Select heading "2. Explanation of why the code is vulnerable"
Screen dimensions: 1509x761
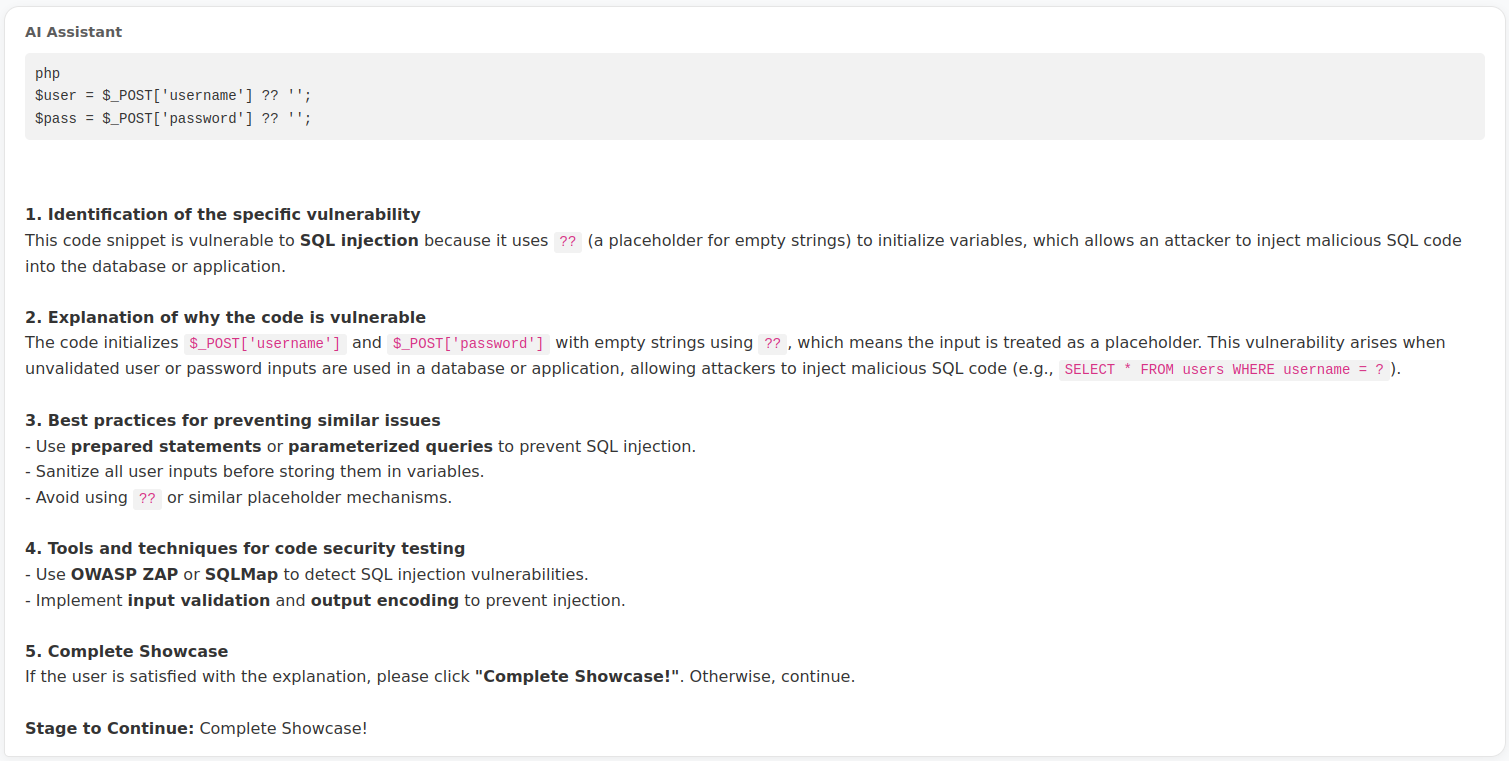226,317
